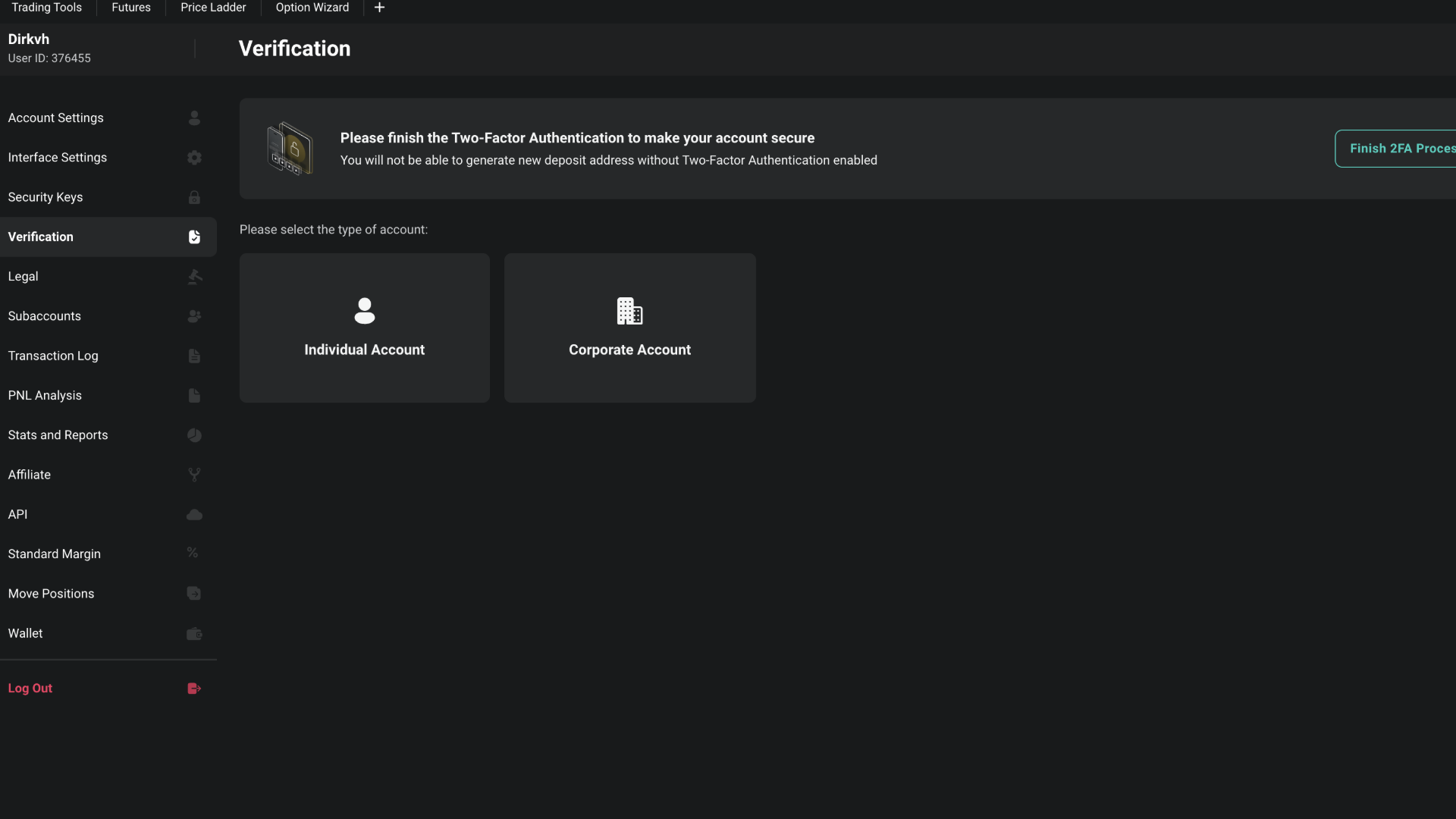The width and height of the screenshot is (1456, 819).
Task: Click the Wallet icon in sidebar
Action: click(x=194, y=634)
